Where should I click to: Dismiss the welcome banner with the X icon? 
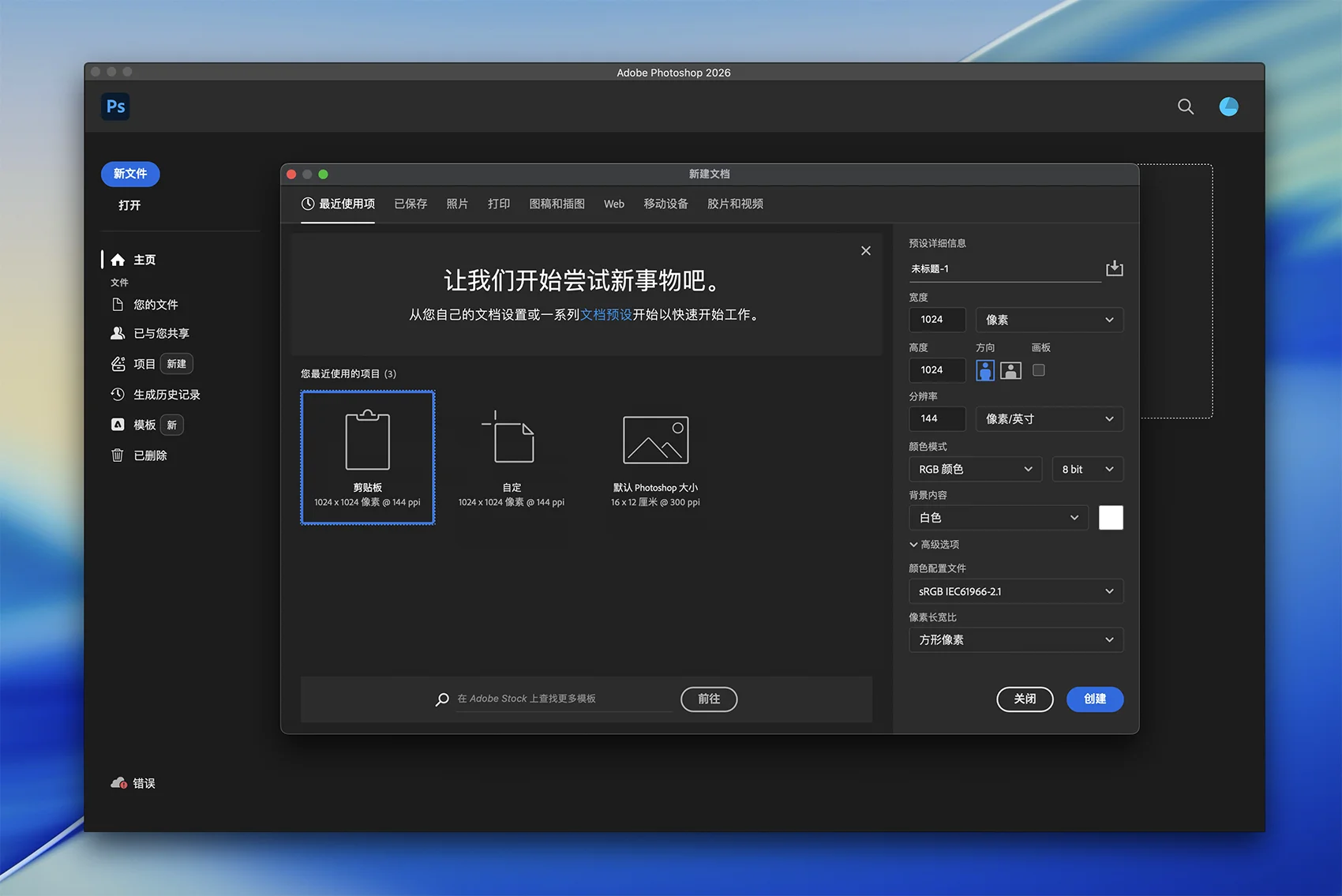point(865,251)
